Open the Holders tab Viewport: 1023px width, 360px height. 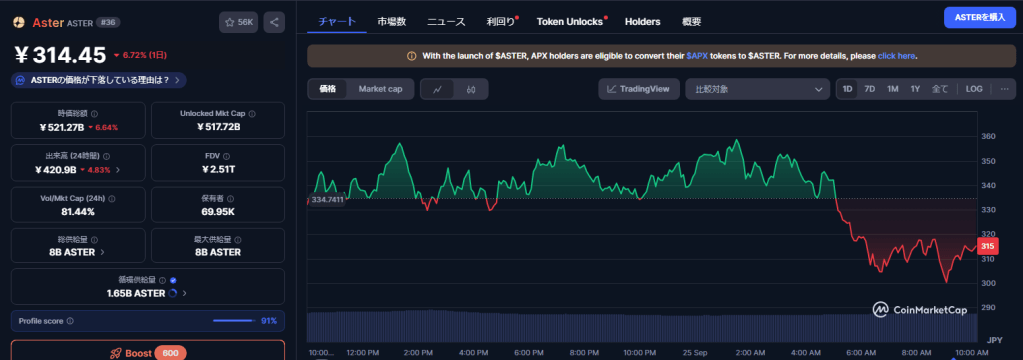tap(643, 22)
